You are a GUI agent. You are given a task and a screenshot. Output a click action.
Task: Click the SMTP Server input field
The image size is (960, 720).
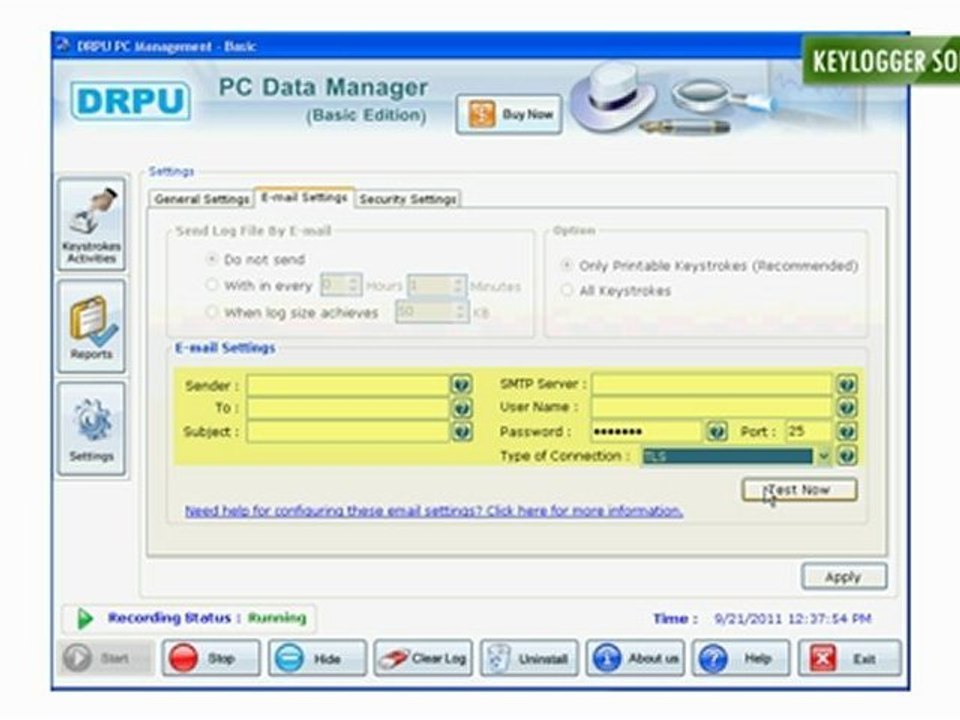(x=712, y=384)
